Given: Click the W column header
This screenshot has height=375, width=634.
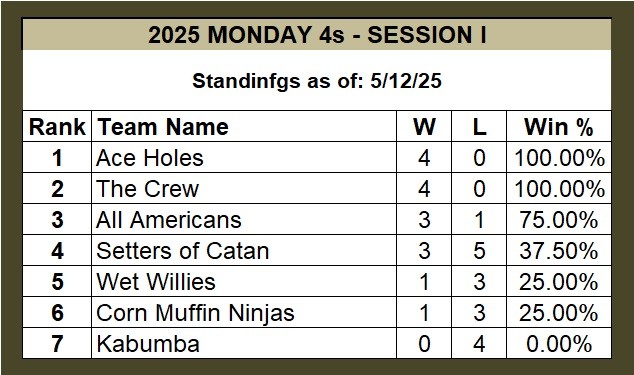Looking at the screenshot, I should coord(424,127).
